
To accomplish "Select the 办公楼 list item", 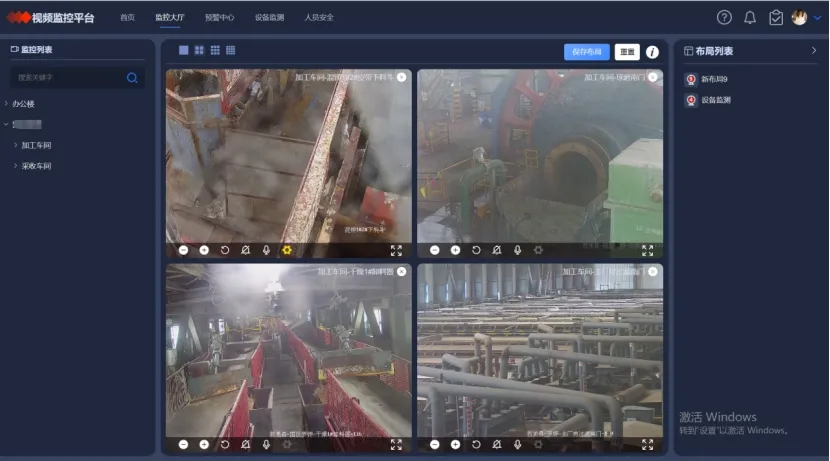I will pos(23,104).
